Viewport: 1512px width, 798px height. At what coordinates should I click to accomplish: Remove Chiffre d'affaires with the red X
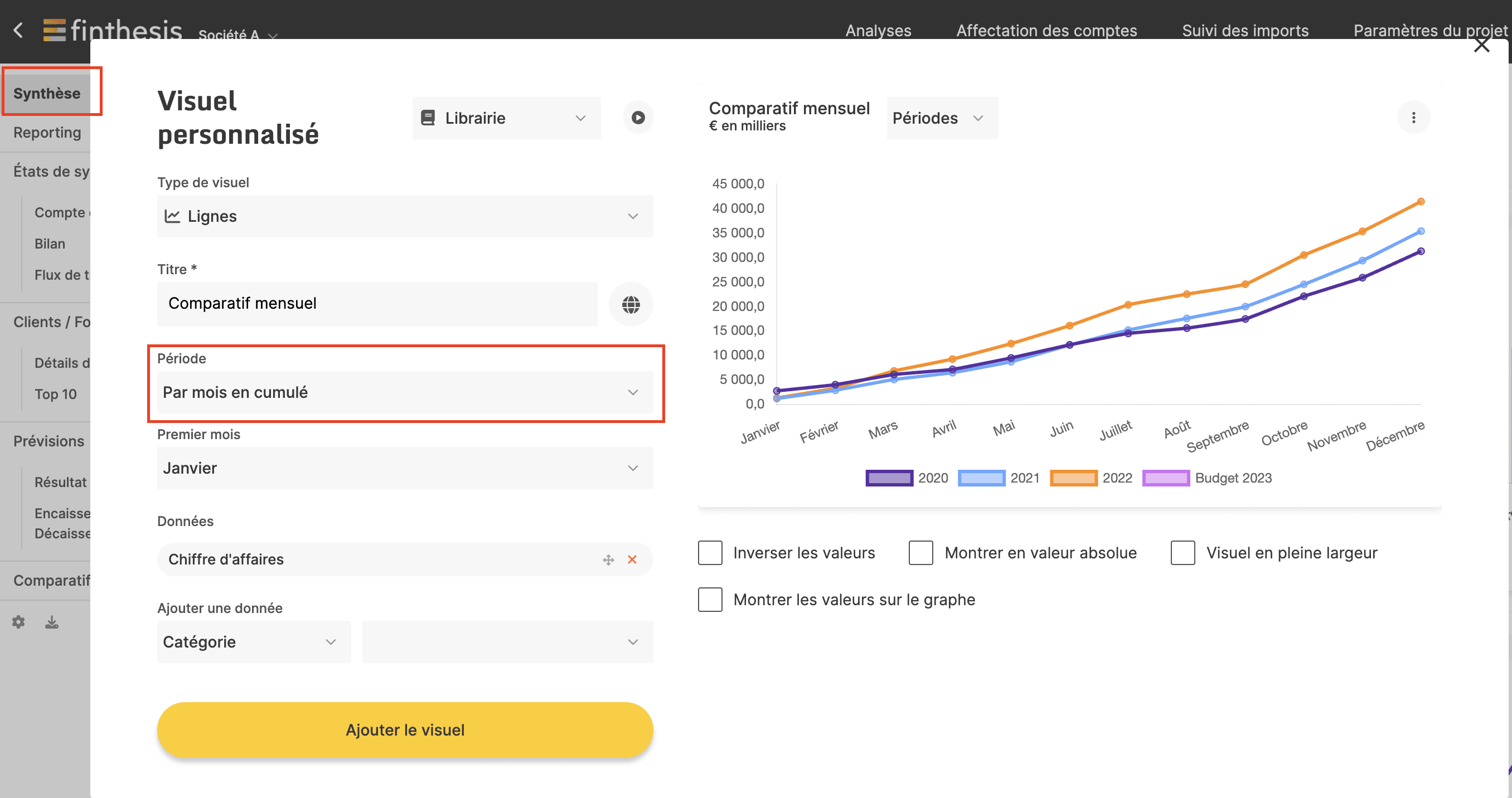(x=632, y=559)
